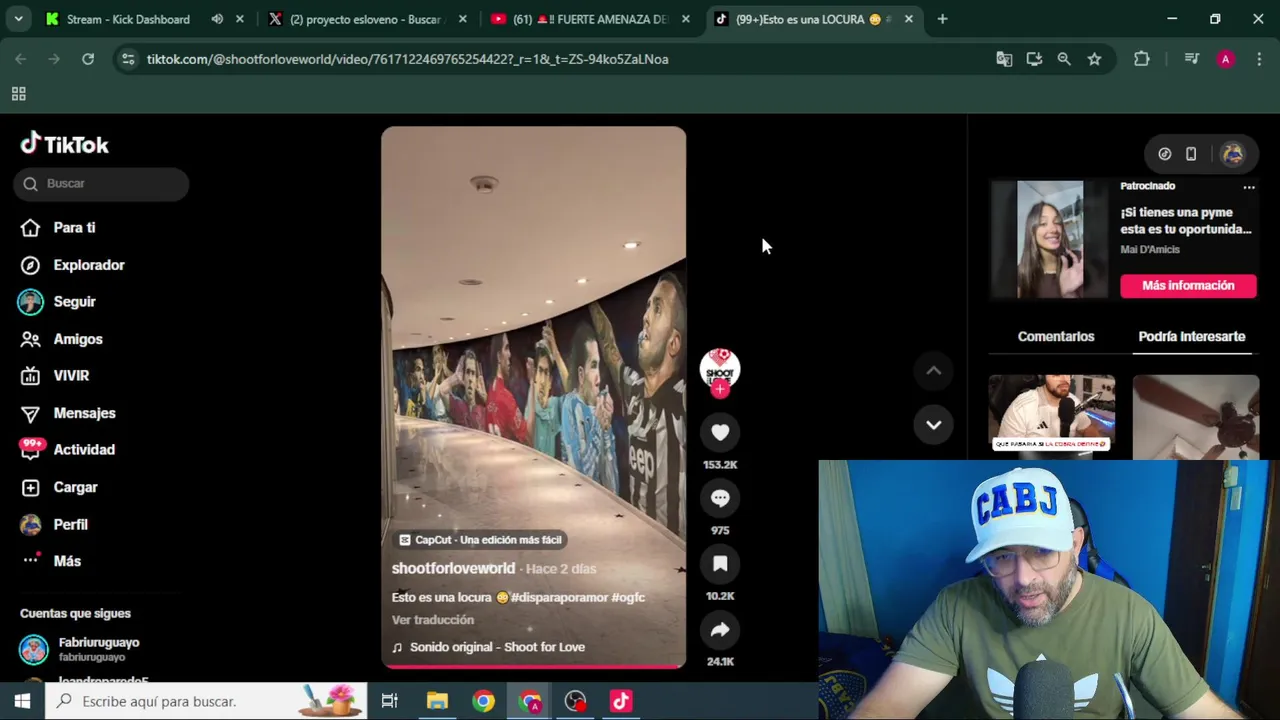
Task: Save the video with the bookmark icon
Action: 720,564
